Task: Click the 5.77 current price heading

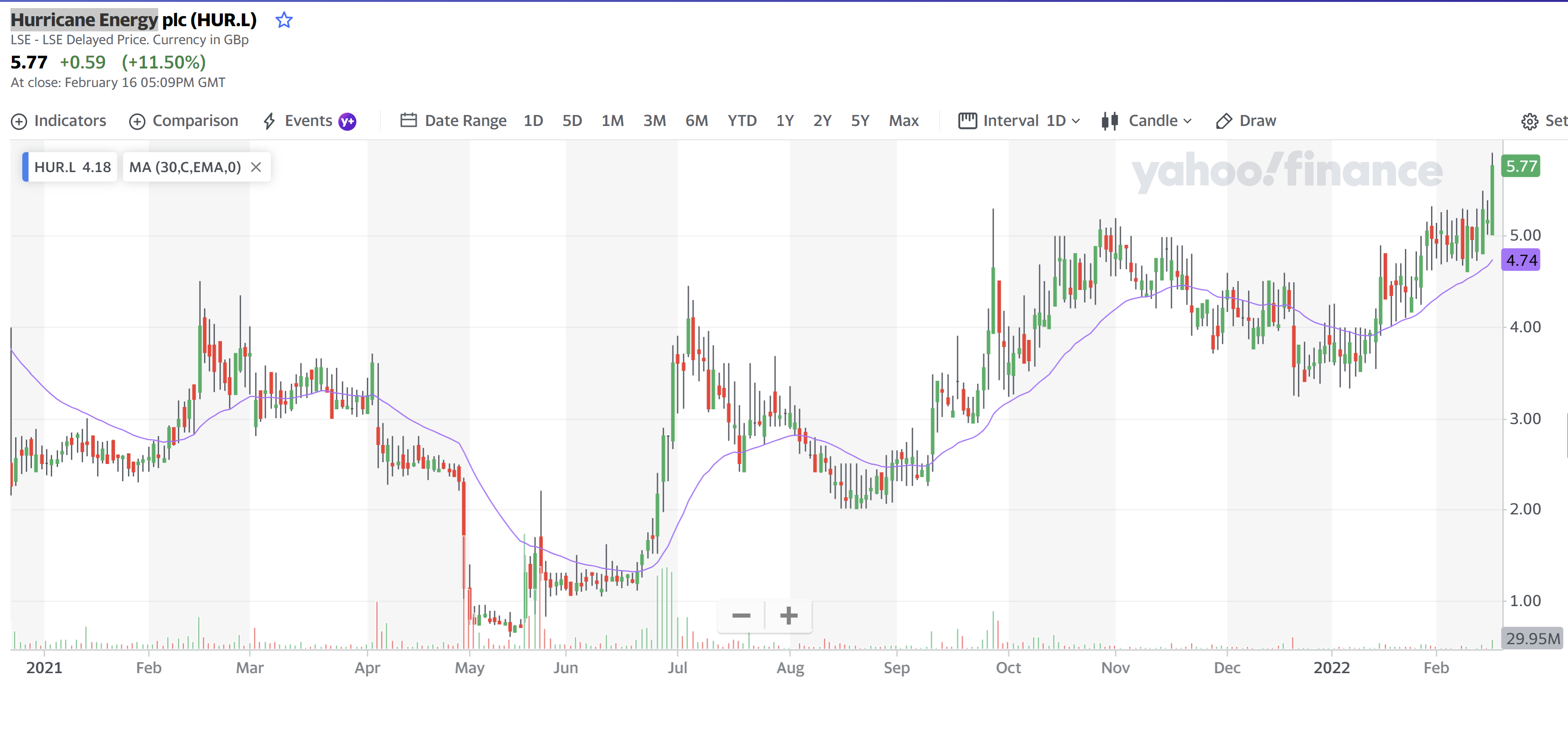Action: pos(29,62)
